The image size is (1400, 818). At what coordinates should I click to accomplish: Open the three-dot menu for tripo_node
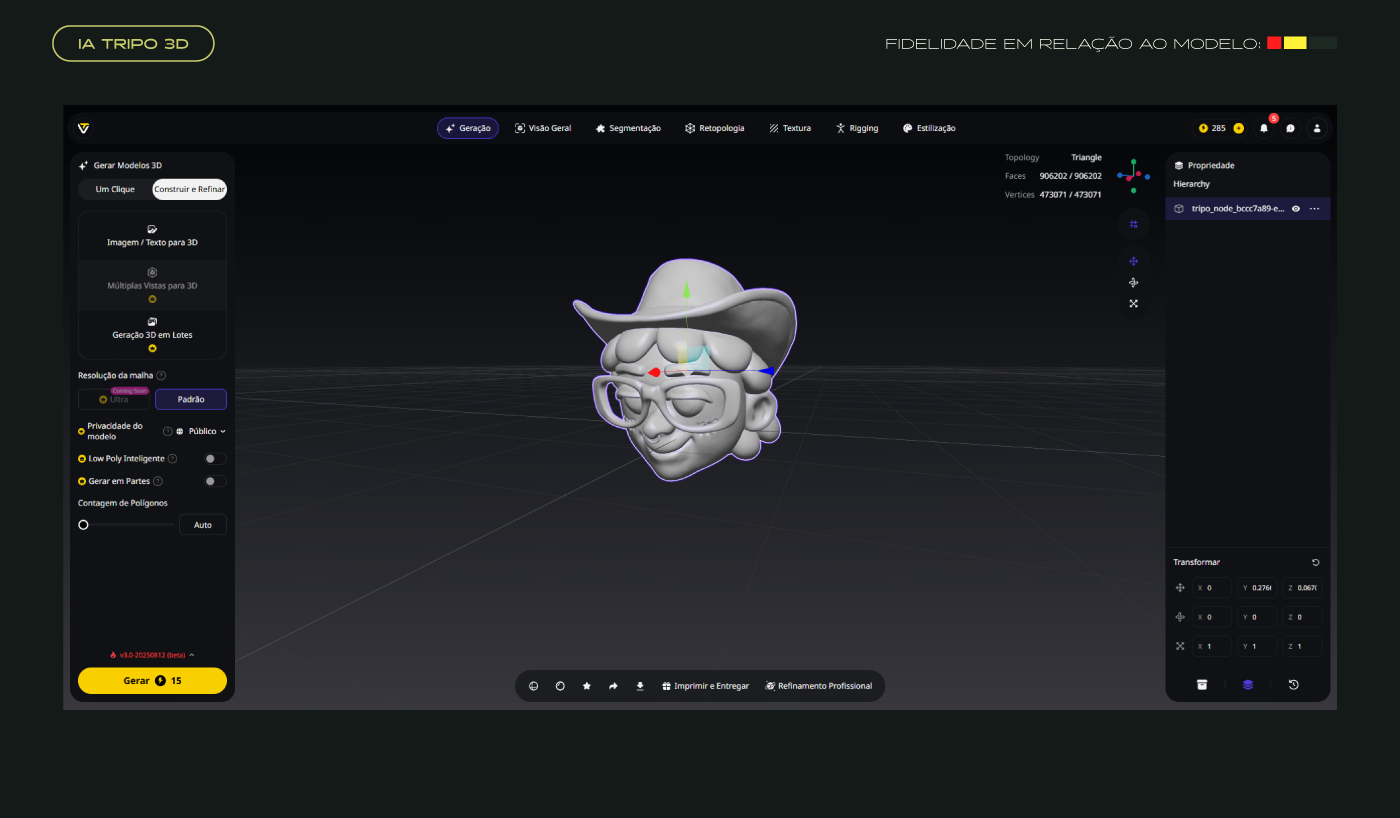point(1314,209)
